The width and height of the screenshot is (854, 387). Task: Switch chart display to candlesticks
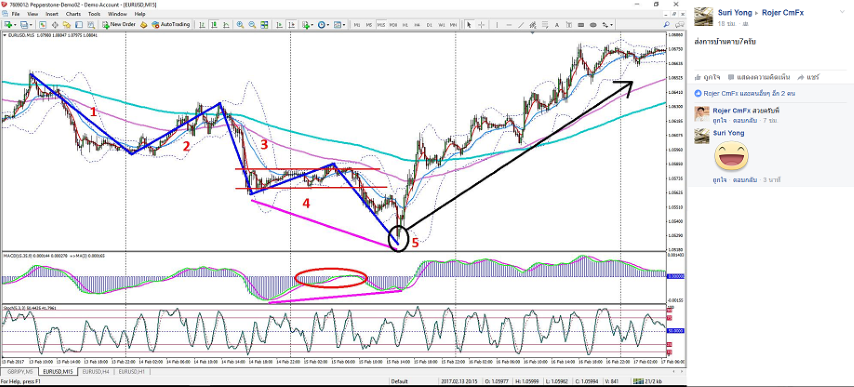click(215, 24)
